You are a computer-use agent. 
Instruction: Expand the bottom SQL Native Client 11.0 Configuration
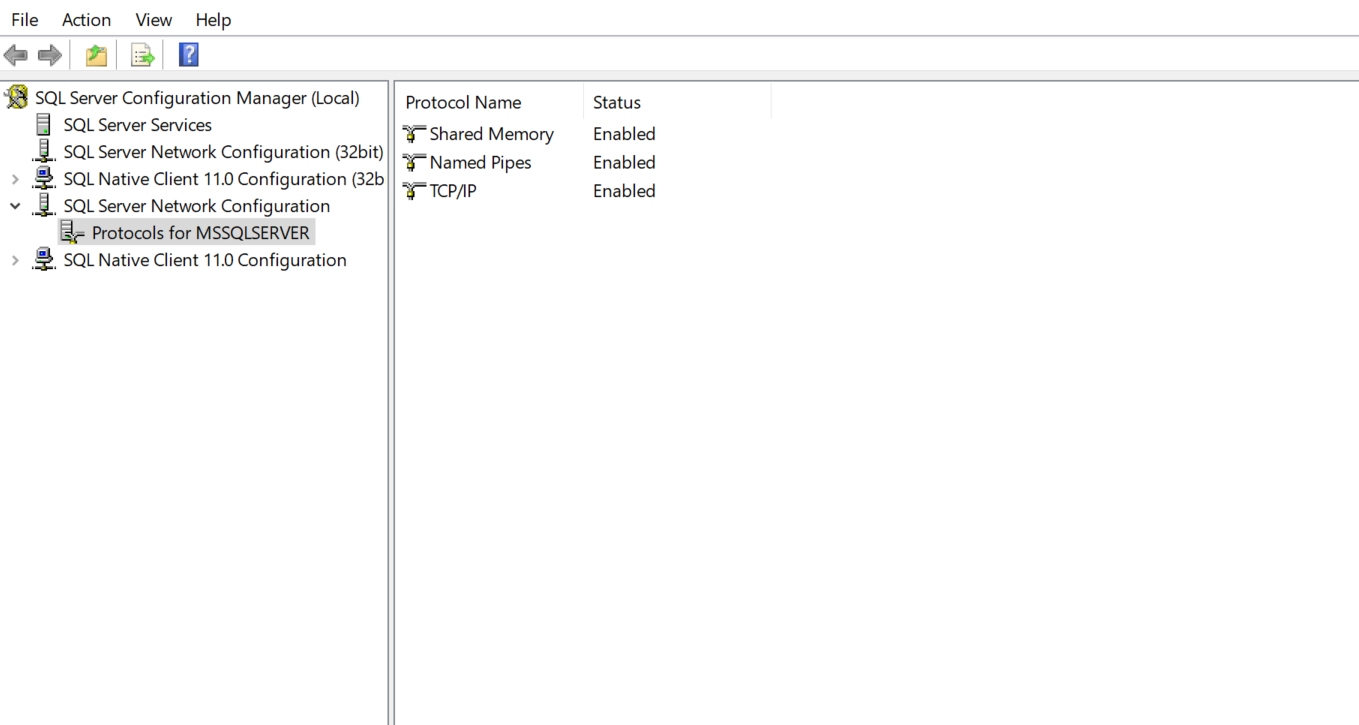(15, 261)
